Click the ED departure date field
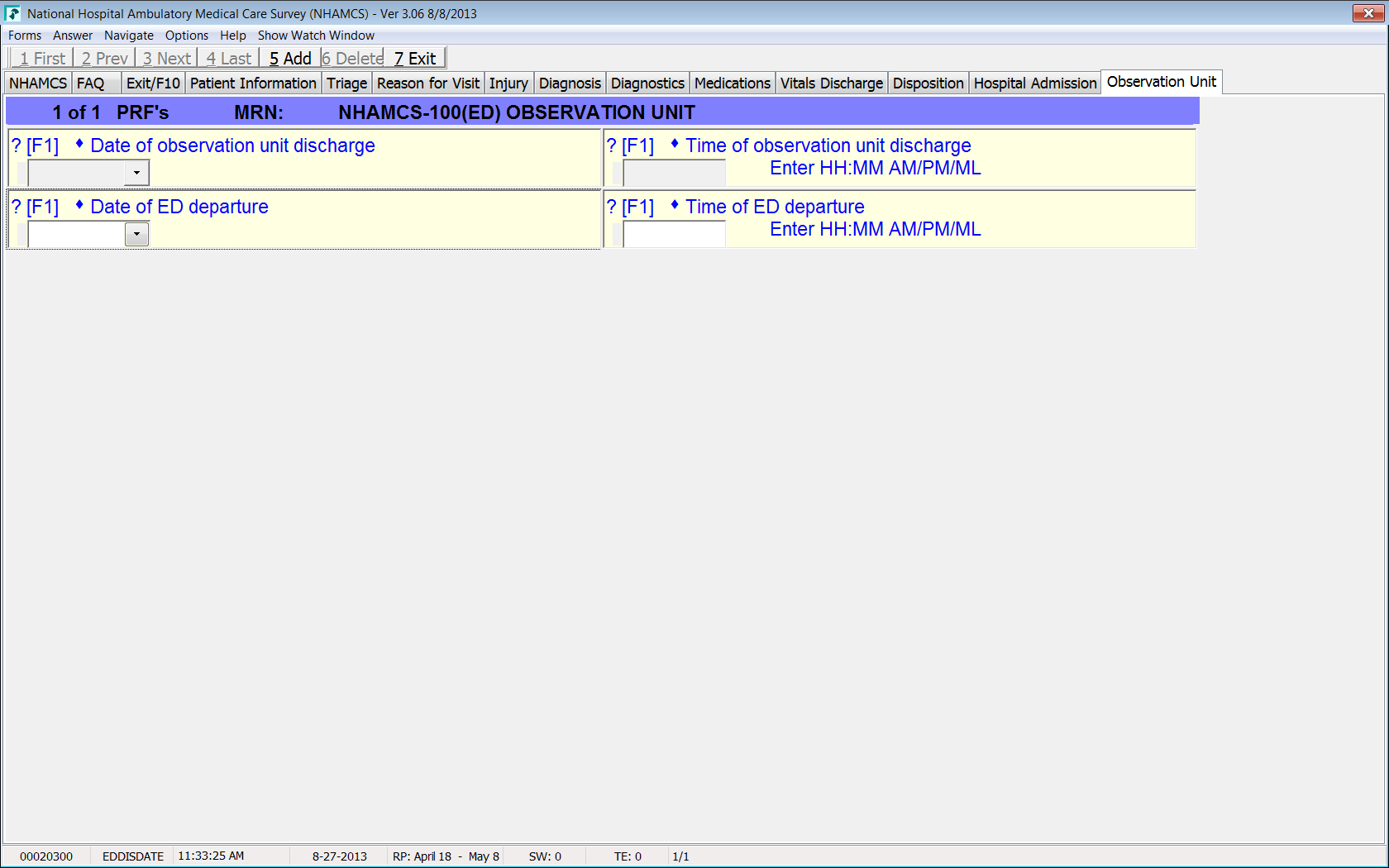This screenshot has width=1389, height=868. (x=77, y=234)
